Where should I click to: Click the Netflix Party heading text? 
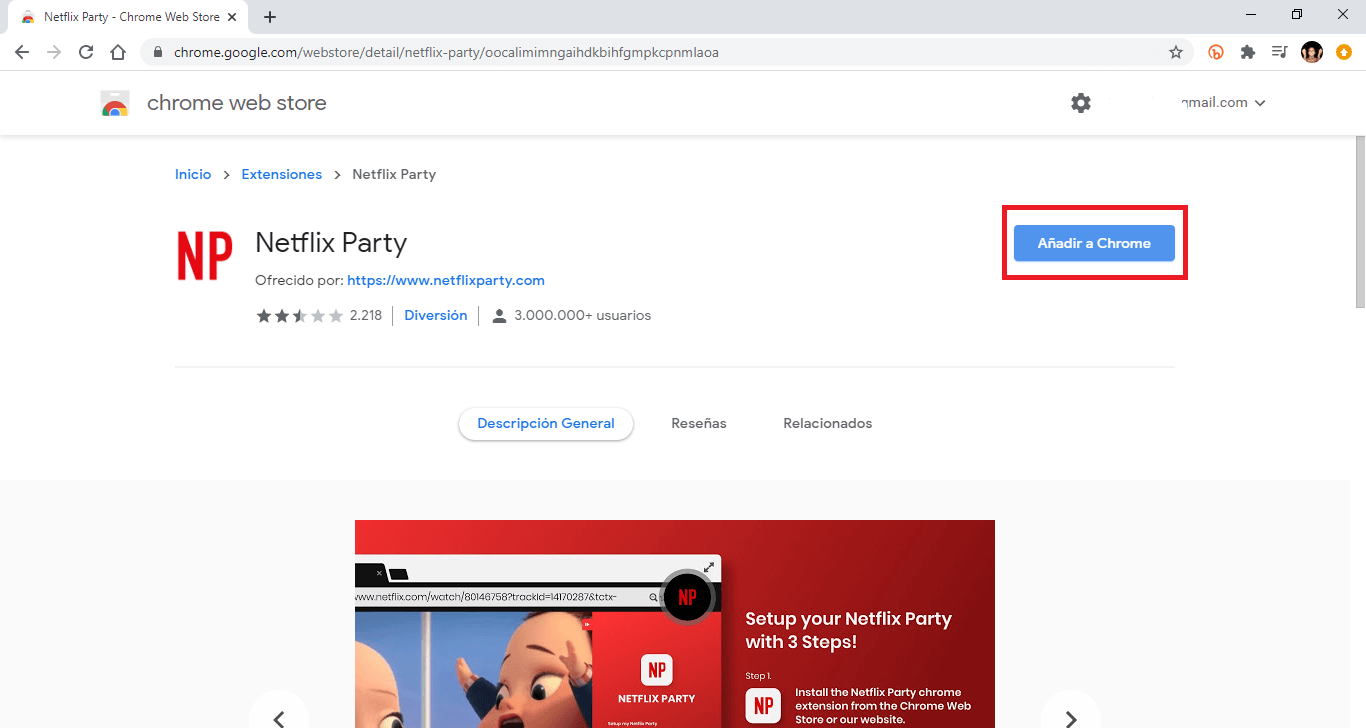[x=331, y=243]
